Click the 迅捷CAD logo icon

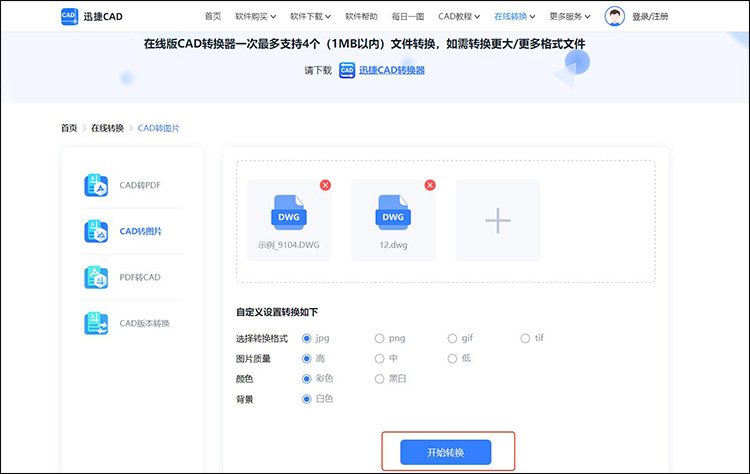coord(69,16)
